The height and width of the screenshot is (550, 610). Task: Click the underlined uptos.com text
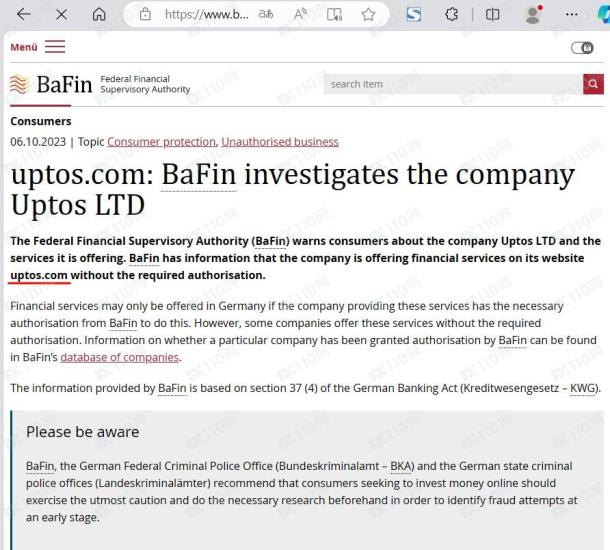[39, 275]
